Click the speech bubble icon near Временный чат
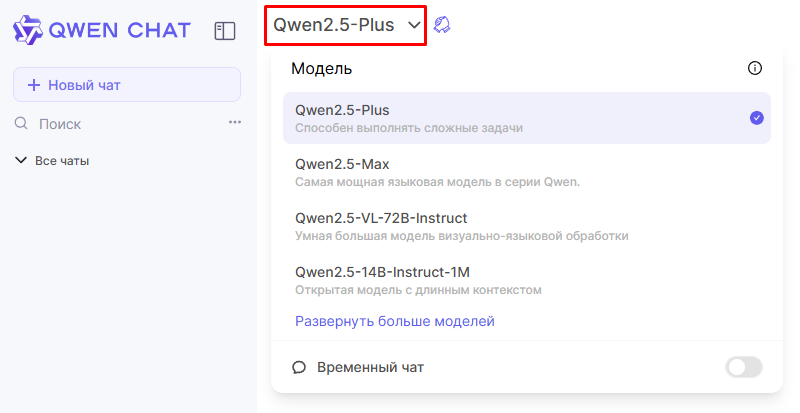Image resolution: width=800 pixels, height=413 pixels. pyautogui.click(x=299, y=367)
